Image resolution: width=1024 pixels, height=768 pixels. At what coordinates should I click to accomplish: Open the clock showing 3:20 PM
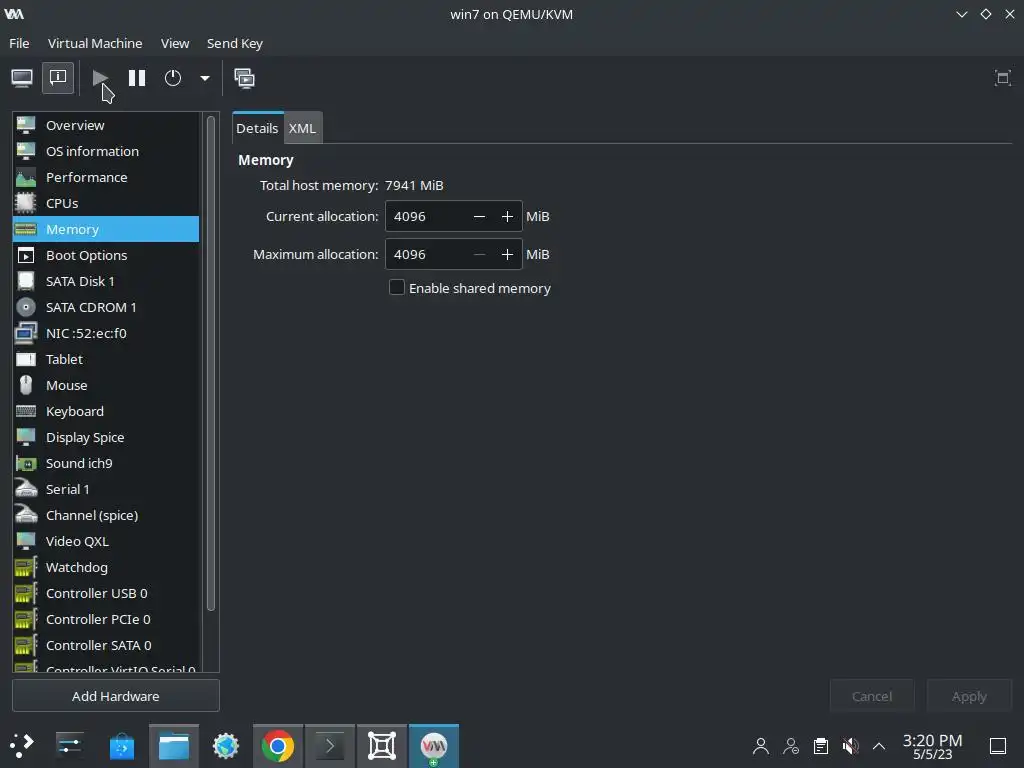(933, 746)
